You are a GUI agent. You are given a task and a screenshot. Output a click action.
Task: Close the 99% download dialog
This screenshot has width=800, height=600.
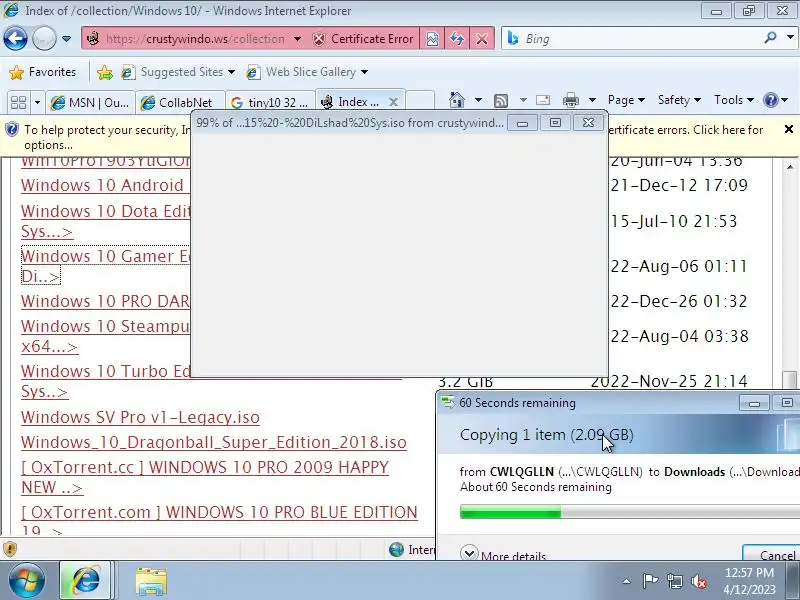coord(588,123)
